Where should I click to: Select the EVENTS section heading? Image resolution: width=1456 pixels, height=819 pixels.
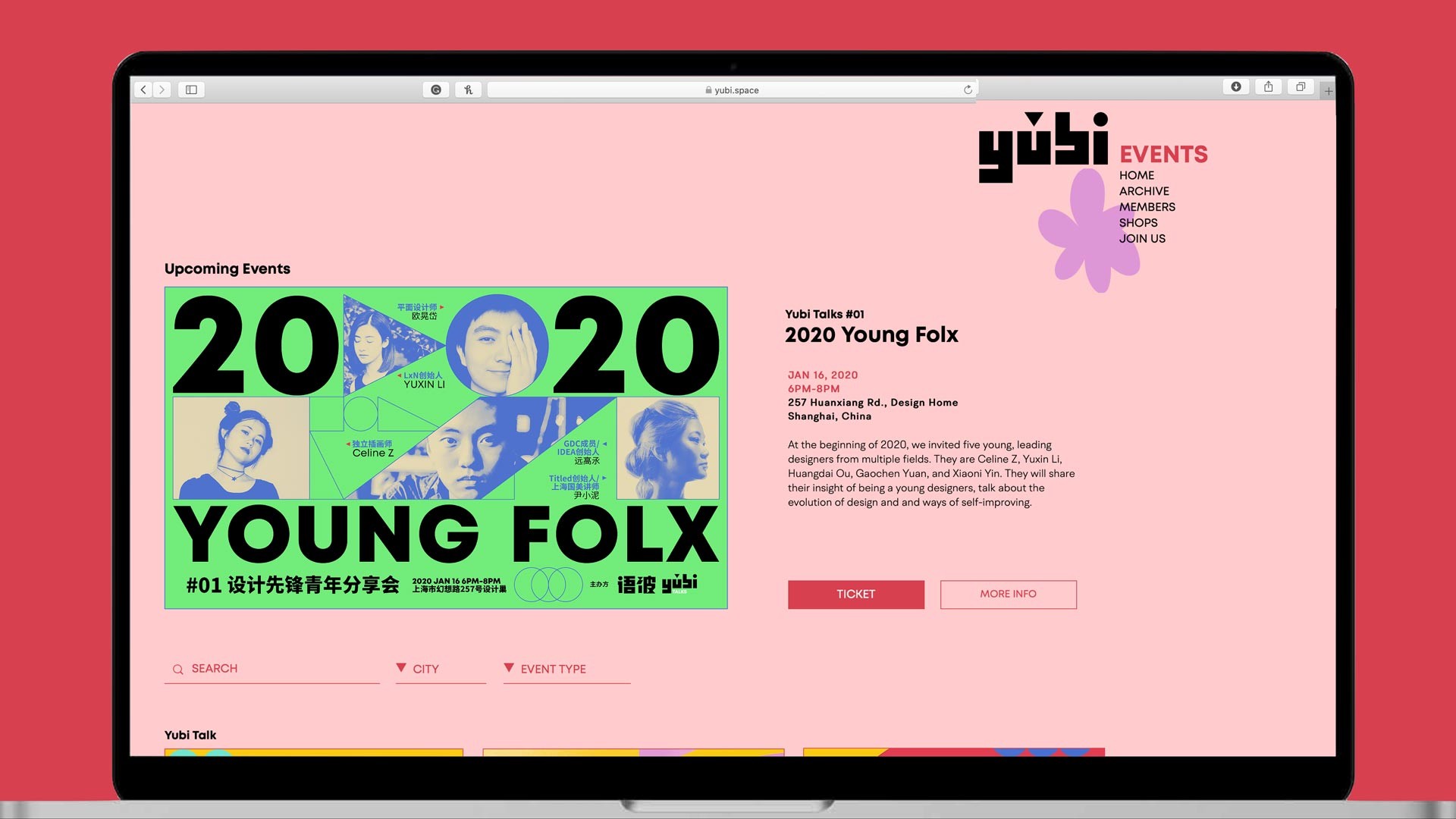coord(1163,155)
